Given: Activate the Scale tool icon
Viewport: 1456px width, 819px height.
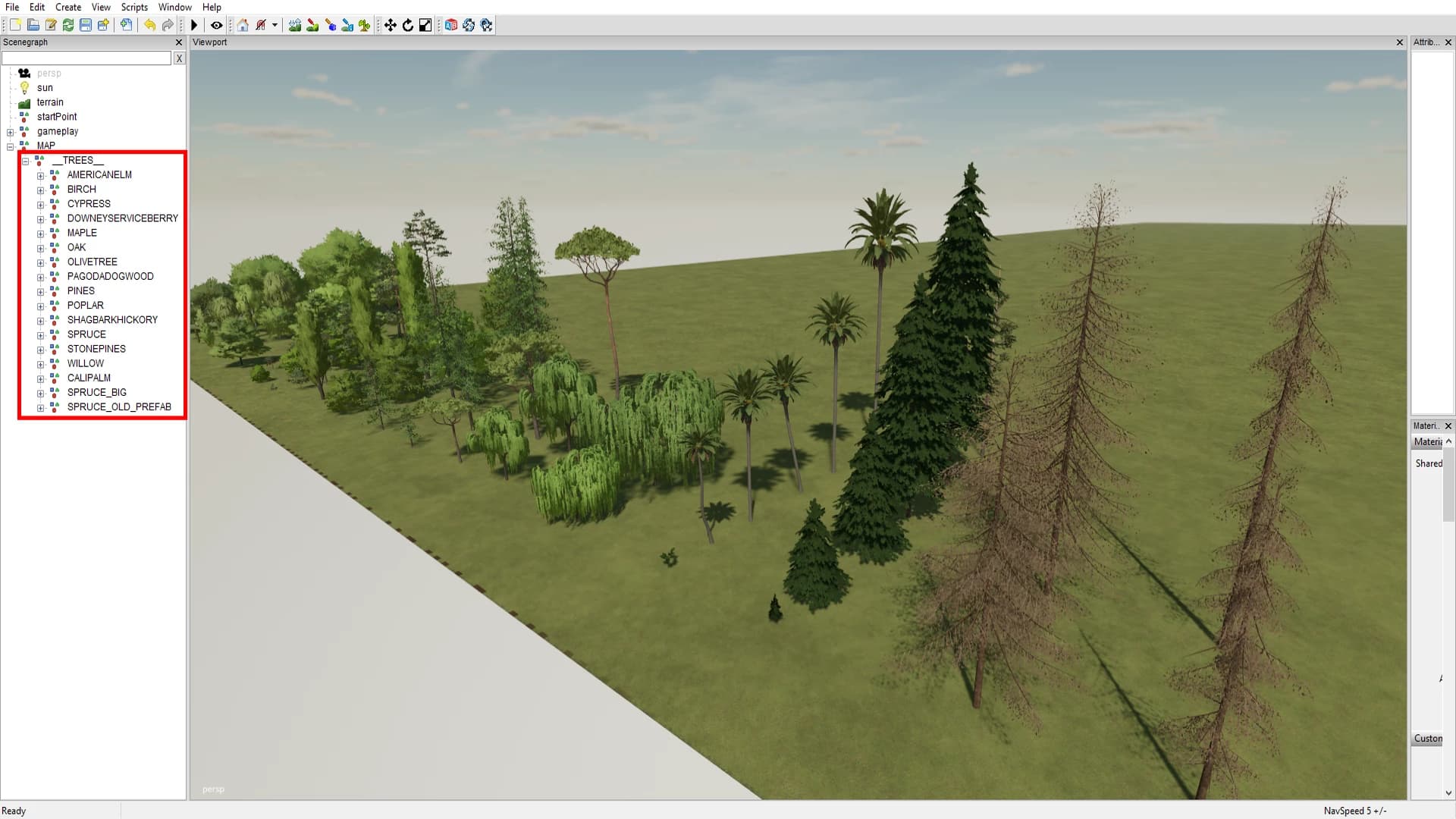Looking at the screenshot, I should (x=425, y=25).
